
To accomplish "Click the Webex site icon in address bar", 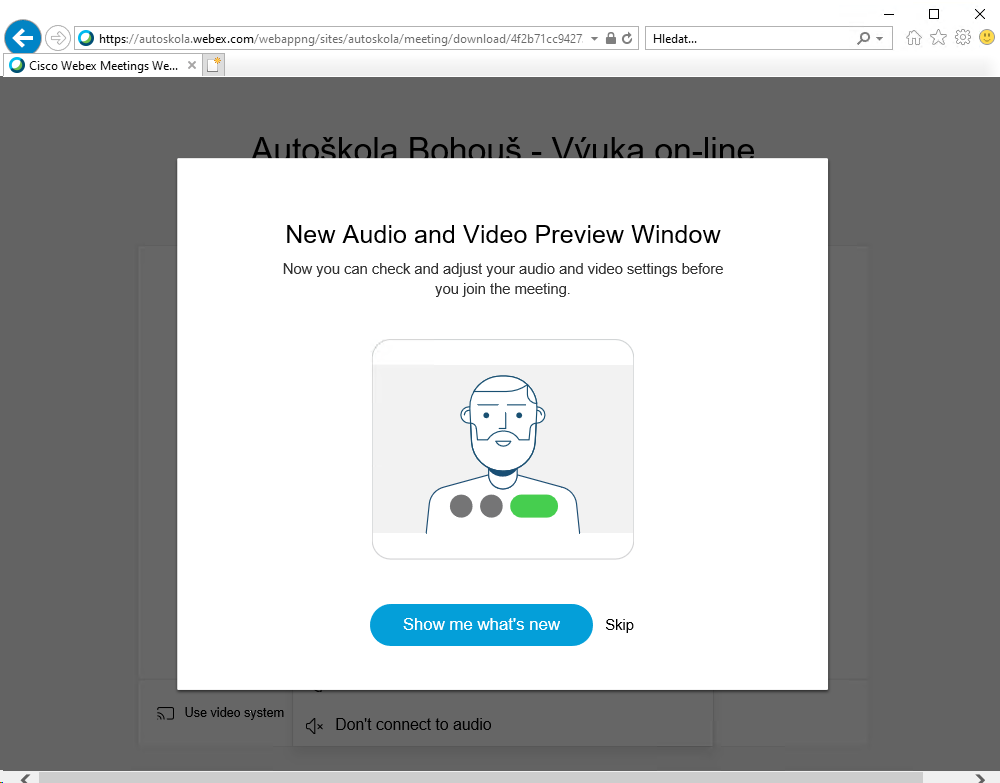I will point(86,38).
